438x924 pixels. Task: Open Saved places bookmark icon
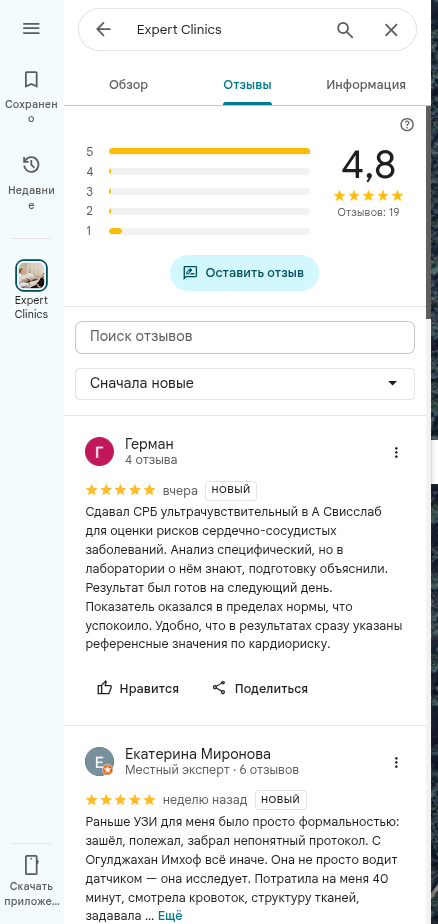(x=31, y=79)
